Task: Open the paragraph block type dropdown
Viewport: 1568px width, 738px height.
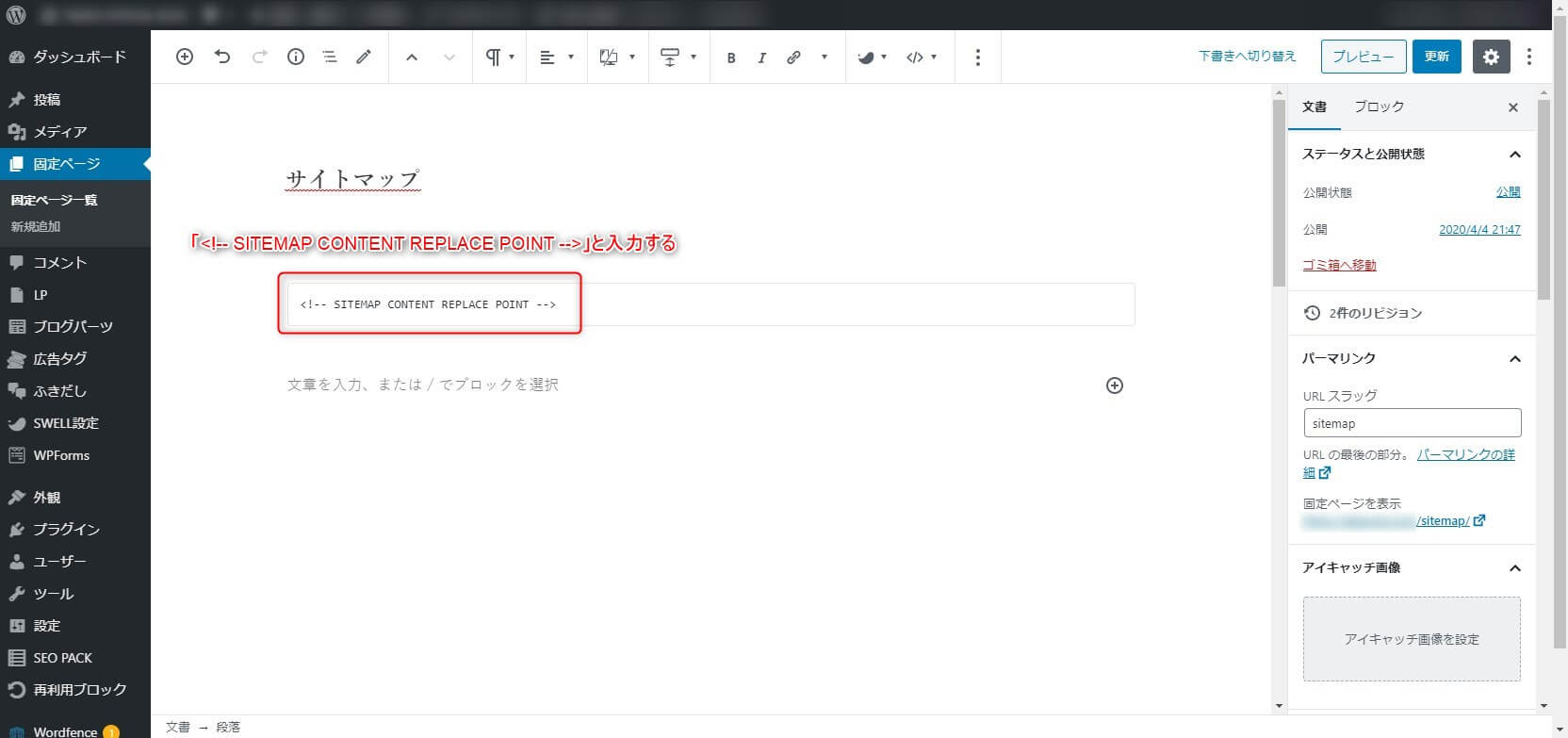Action: click(499, 57)
